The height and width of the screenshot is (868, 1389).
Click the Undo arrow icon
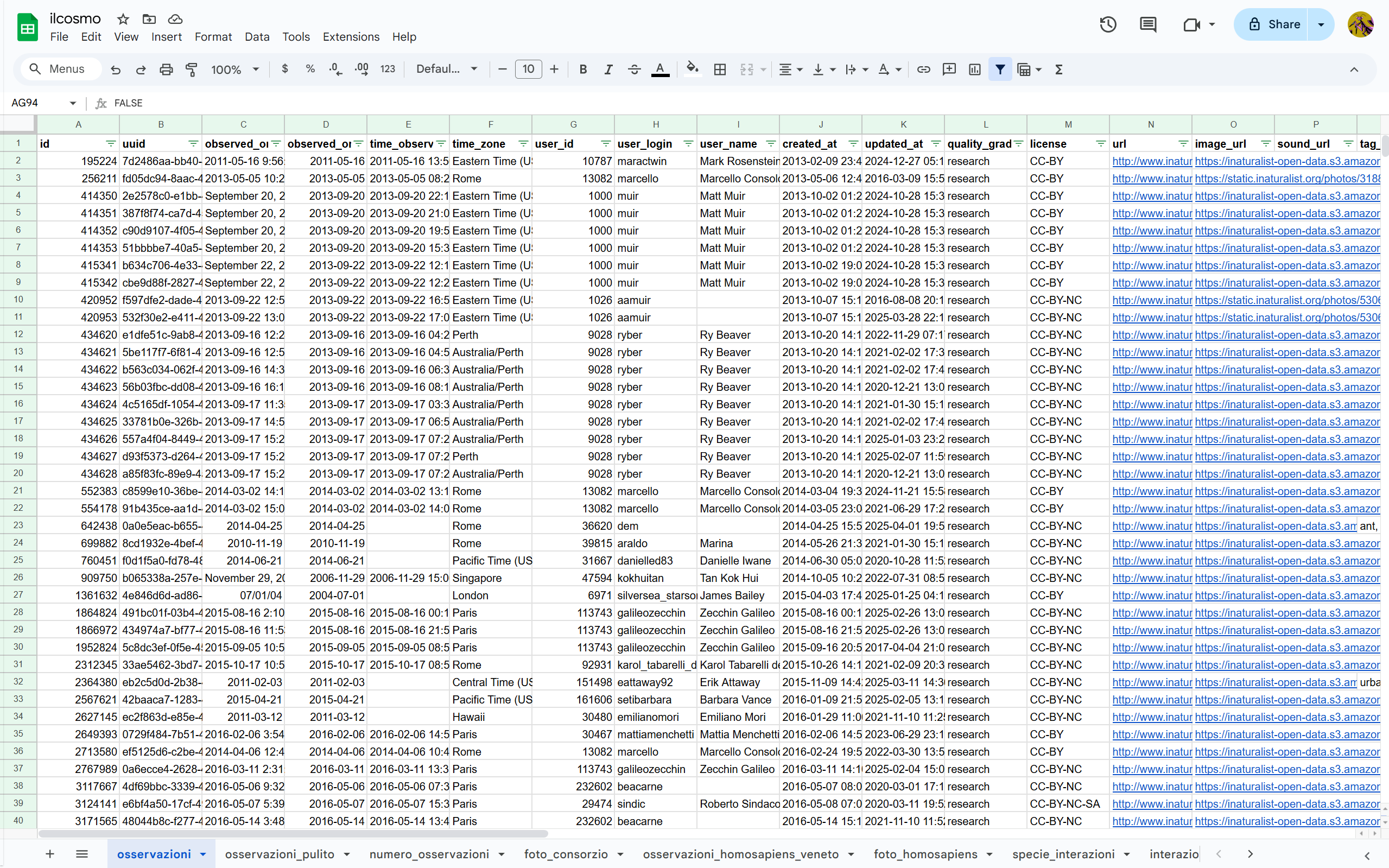click(116, 69)
